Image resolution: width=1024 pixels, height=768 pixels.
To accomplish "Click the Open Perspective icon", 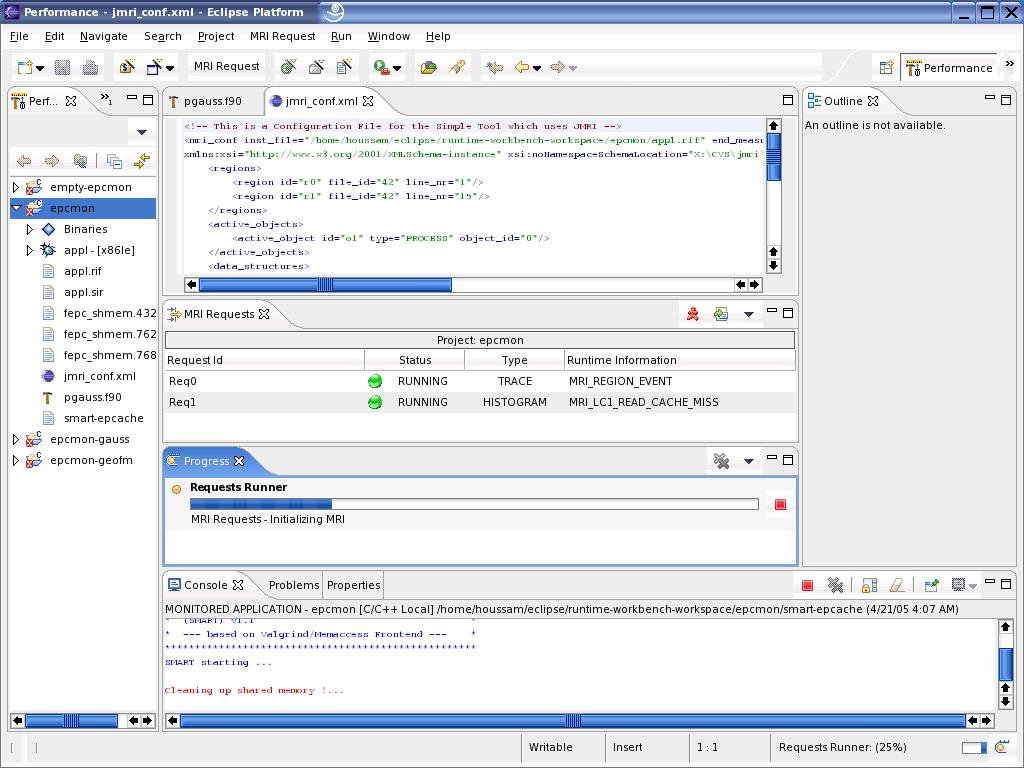I will click(x=886, y=67).
